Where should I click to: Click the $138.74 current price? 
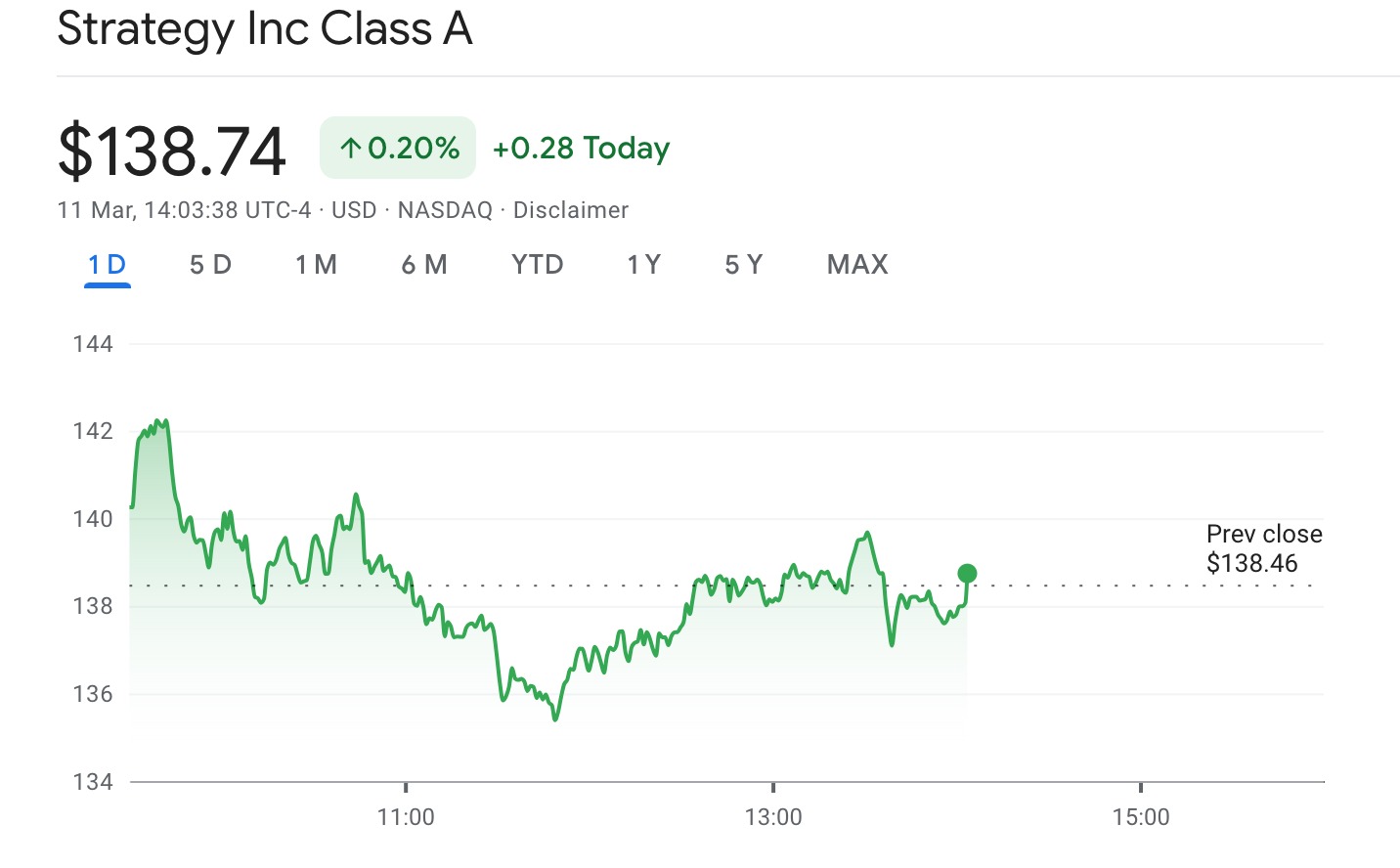172,151
